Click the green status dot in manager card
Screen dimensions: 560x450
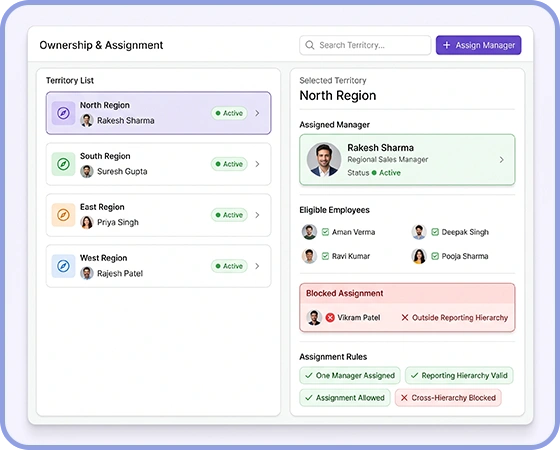(374, 173)
